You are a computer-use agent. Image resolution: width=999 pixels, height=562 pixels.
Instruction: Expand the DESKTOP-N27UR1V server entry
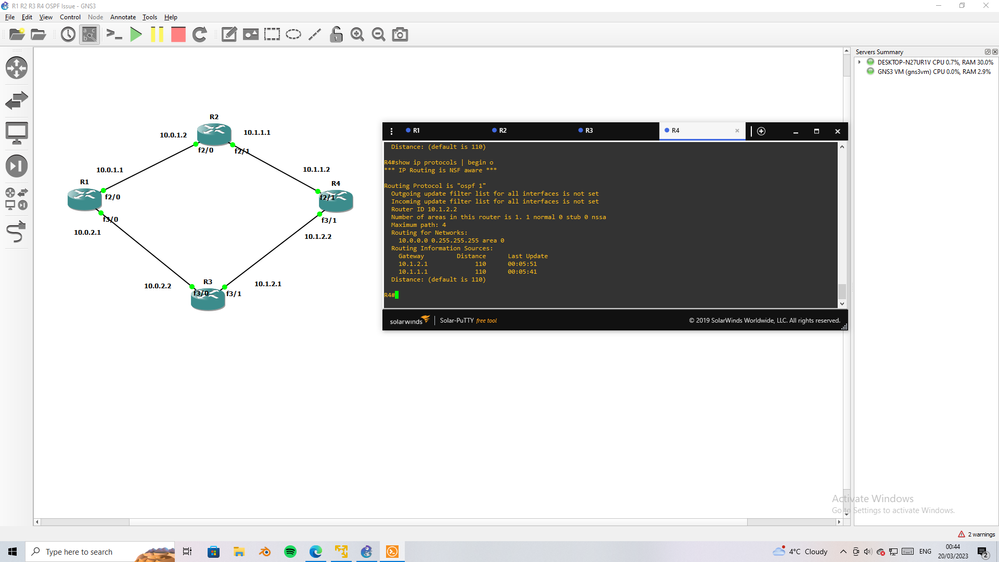[859, 62]
